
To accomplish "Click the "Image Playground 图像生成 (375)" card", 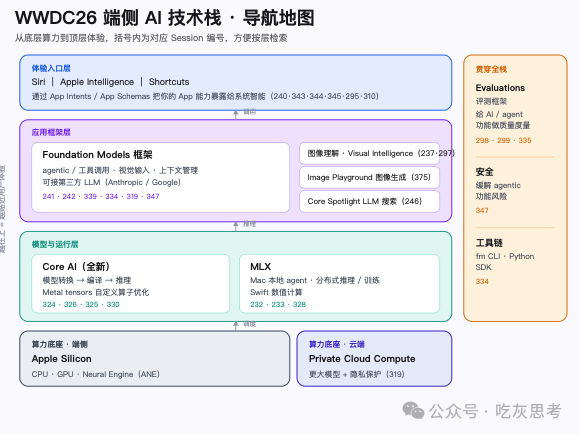I will 369,177.
